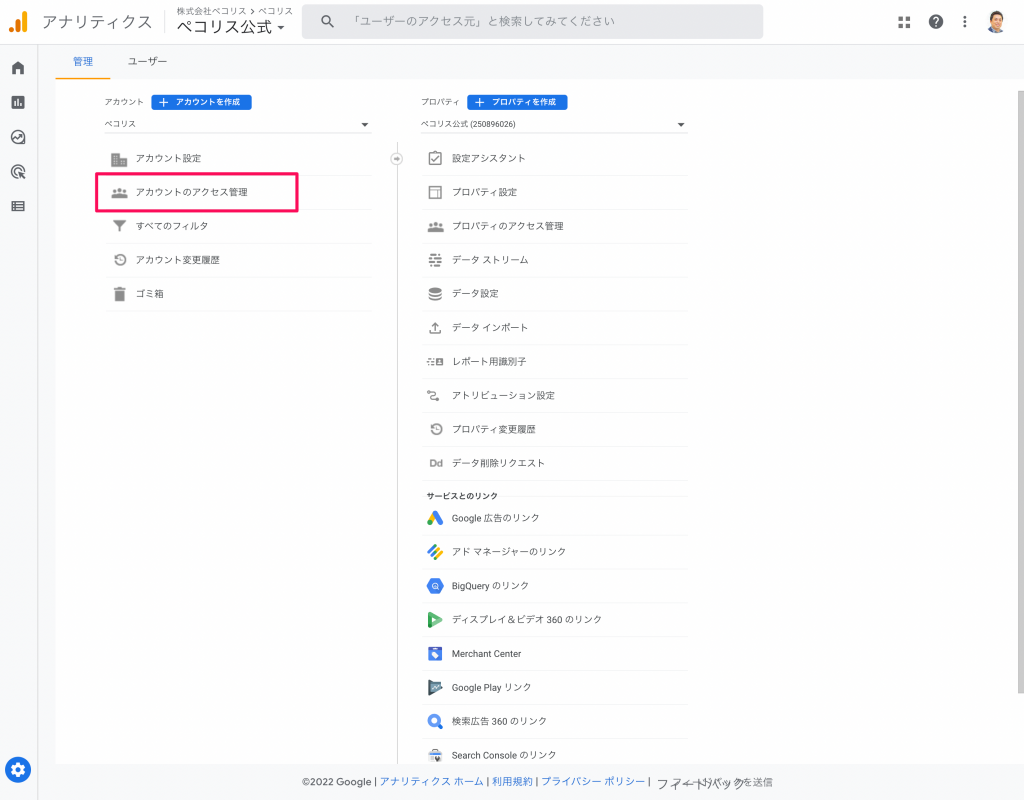Click the people icon of プロパティのアクセス管理
The image size is (1024, 800).
[436, 227]
